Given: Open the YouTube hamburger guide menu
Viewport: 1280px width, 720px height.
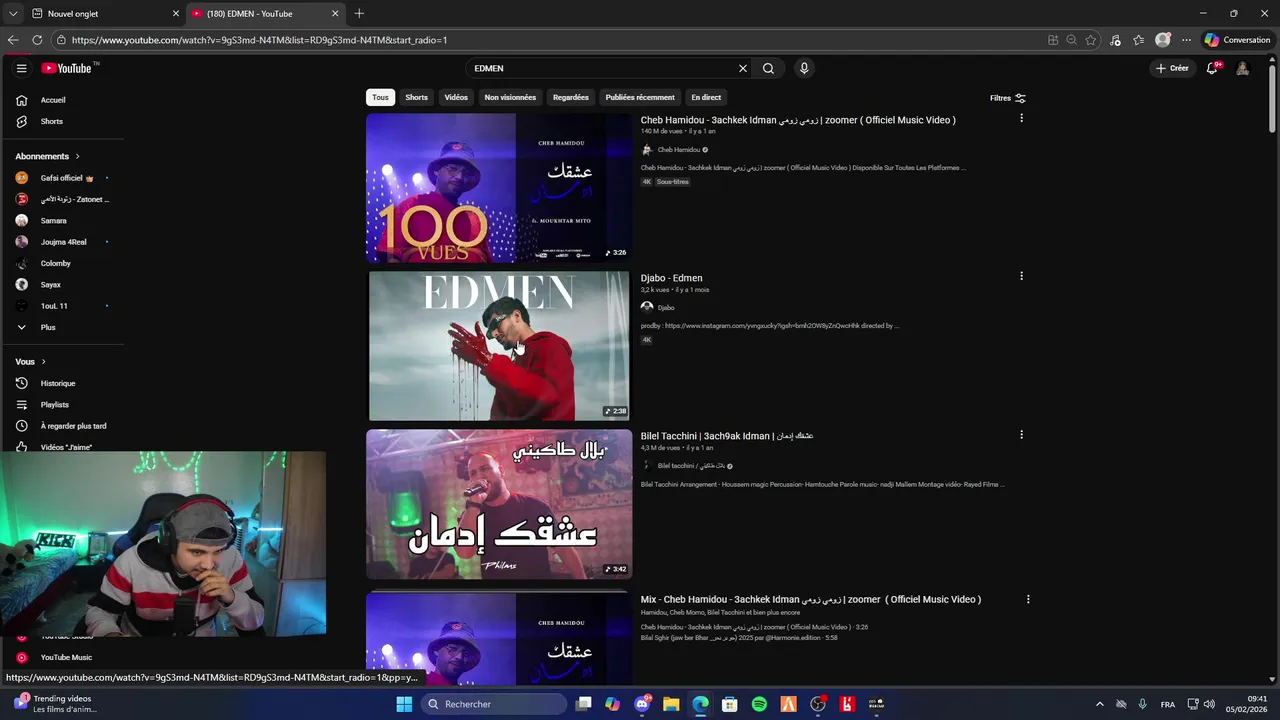Looking at the screenshot, I should (x=21, y=68).
